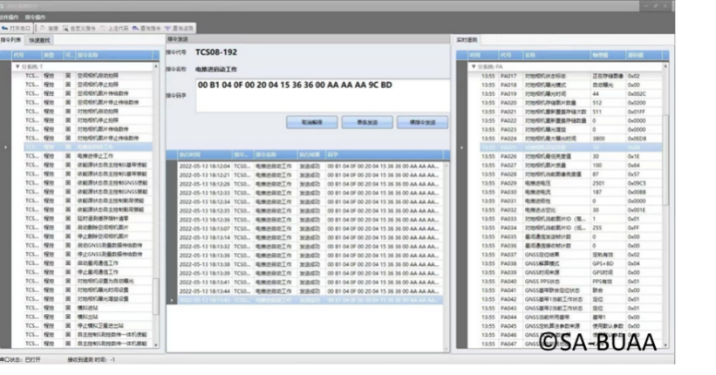
Task: Click the left-edge arrow beside the telemetry table
Action: click(x=462, y=148)
